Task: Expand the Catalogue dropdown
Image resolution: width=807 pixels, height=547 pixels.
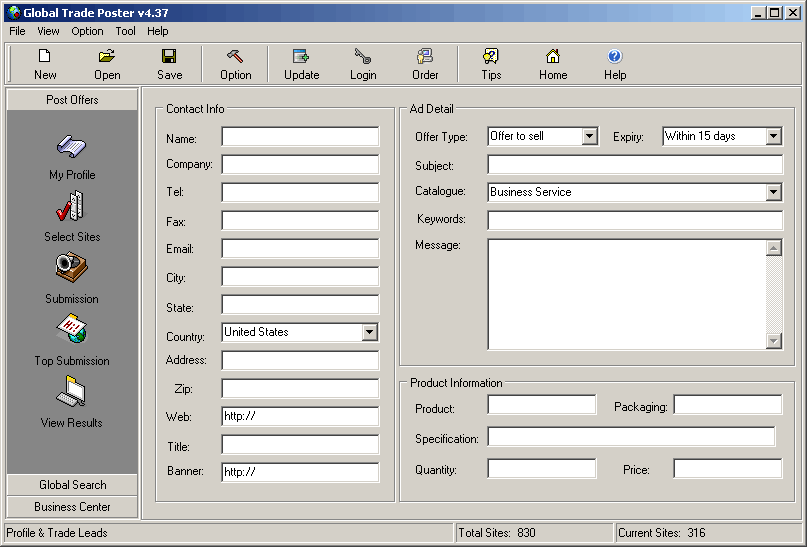Action: click(x=774, y=192)
